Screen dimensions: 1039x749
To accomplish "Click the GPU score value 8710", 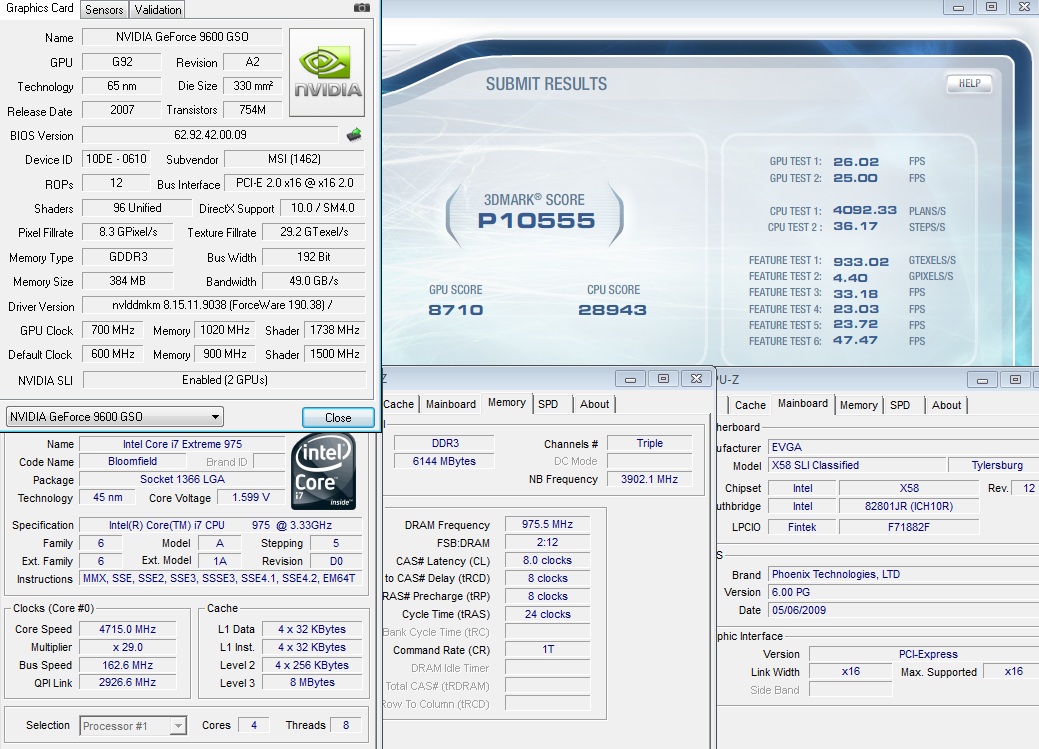I will 455,310.
